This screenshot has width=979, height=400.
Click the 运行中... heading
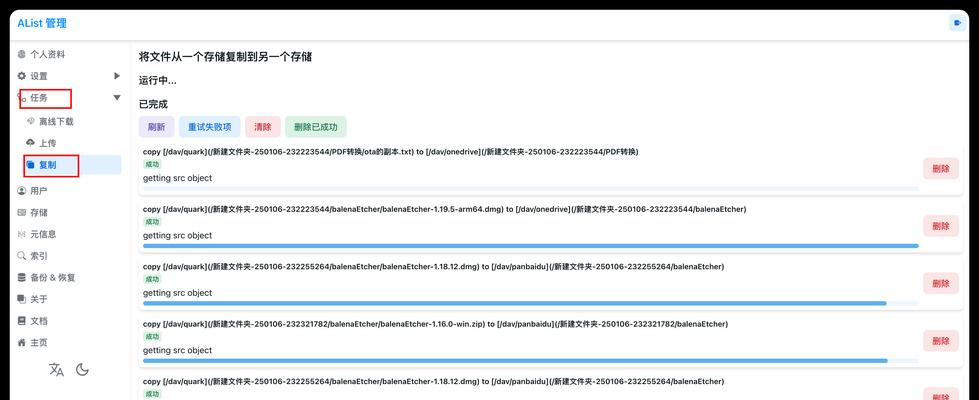[x=157, y=80]
